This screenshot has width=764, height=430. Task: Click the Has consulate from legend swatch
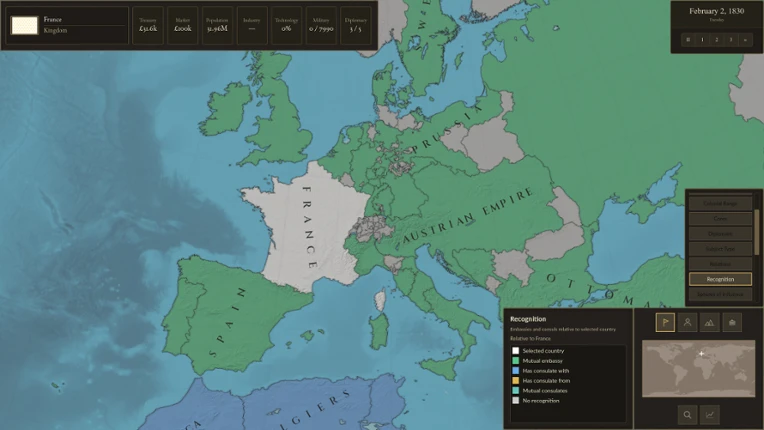coord(516,381)
